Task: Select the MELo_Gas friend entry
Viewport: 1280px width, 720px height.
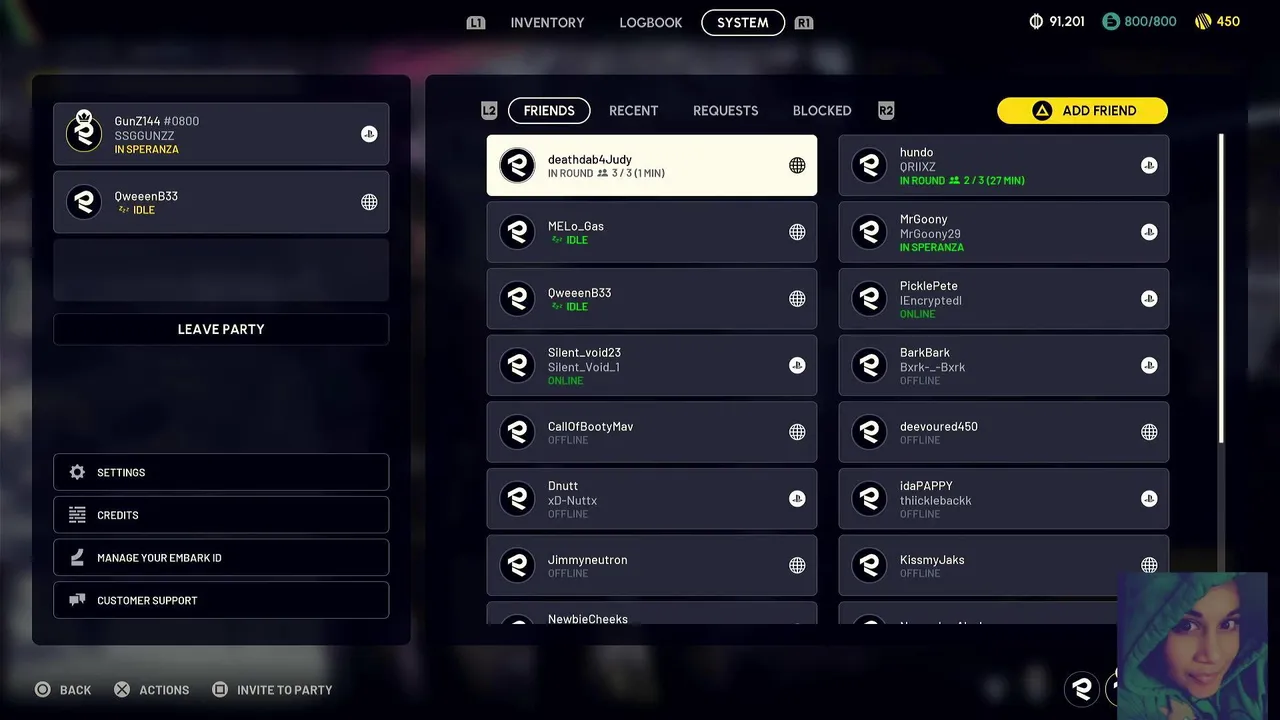Action: point(652,232)
